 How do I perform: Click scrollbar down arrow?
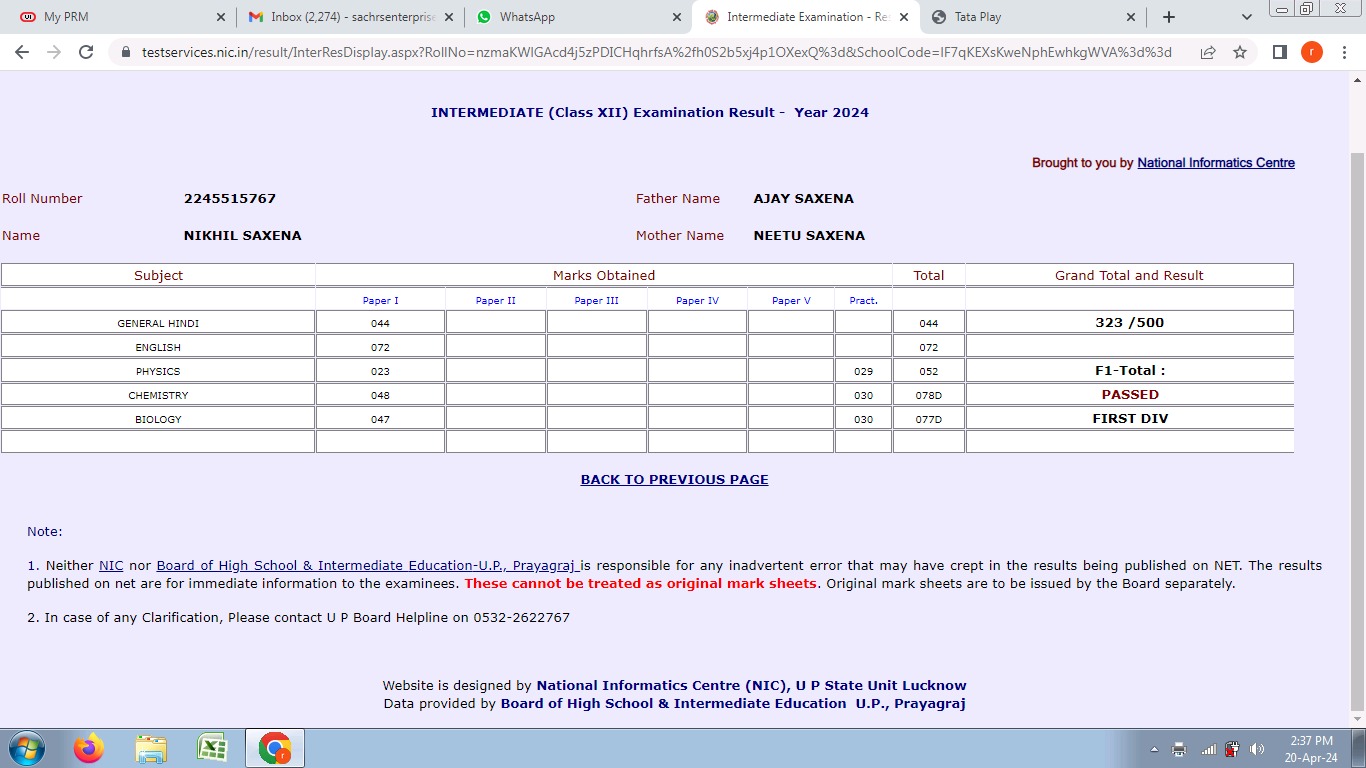point(1357,719)
